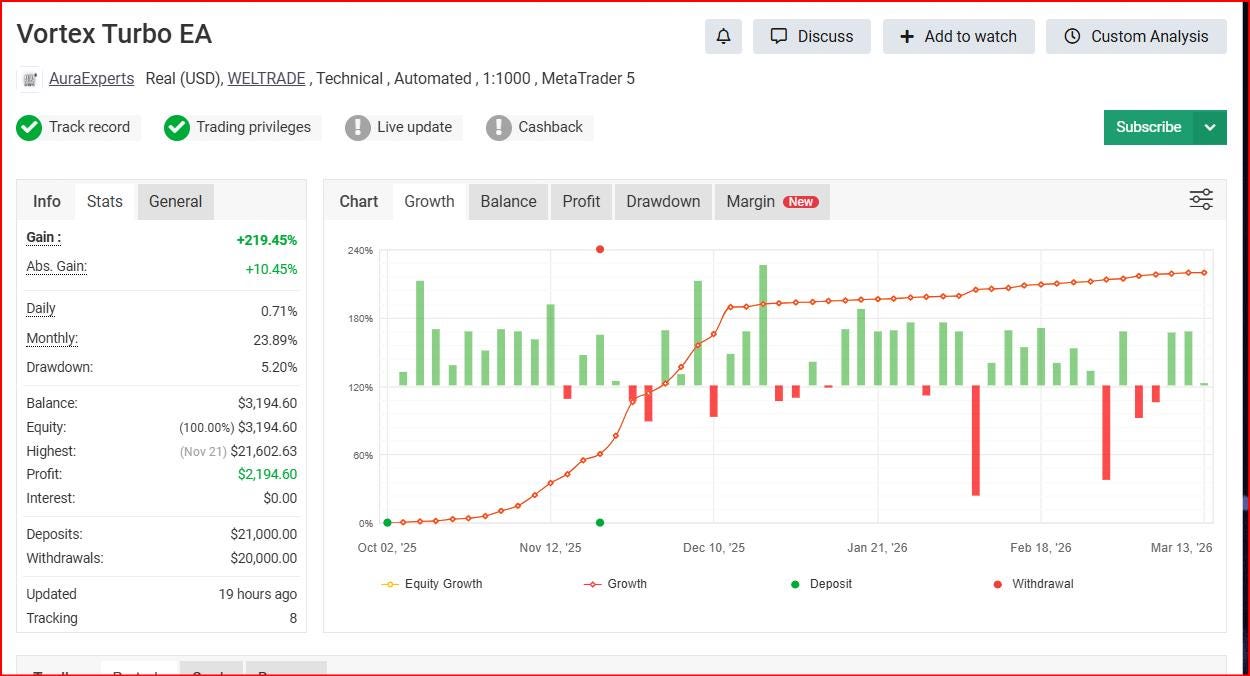This screenshot has width=1250, height=676.
Task: Click the $20,000.00 withdrawals value
Action: 263,558
